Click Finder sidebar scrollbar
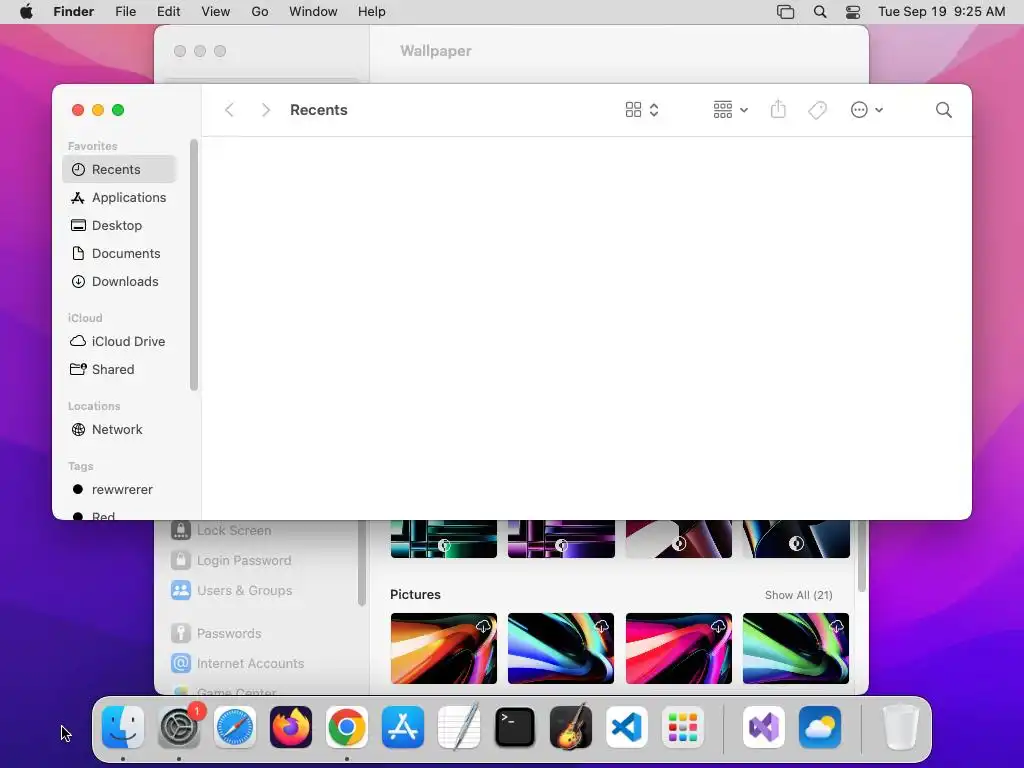Image resolution: width=1024 pixels, height=768 pixels. [x=193, y=265]
